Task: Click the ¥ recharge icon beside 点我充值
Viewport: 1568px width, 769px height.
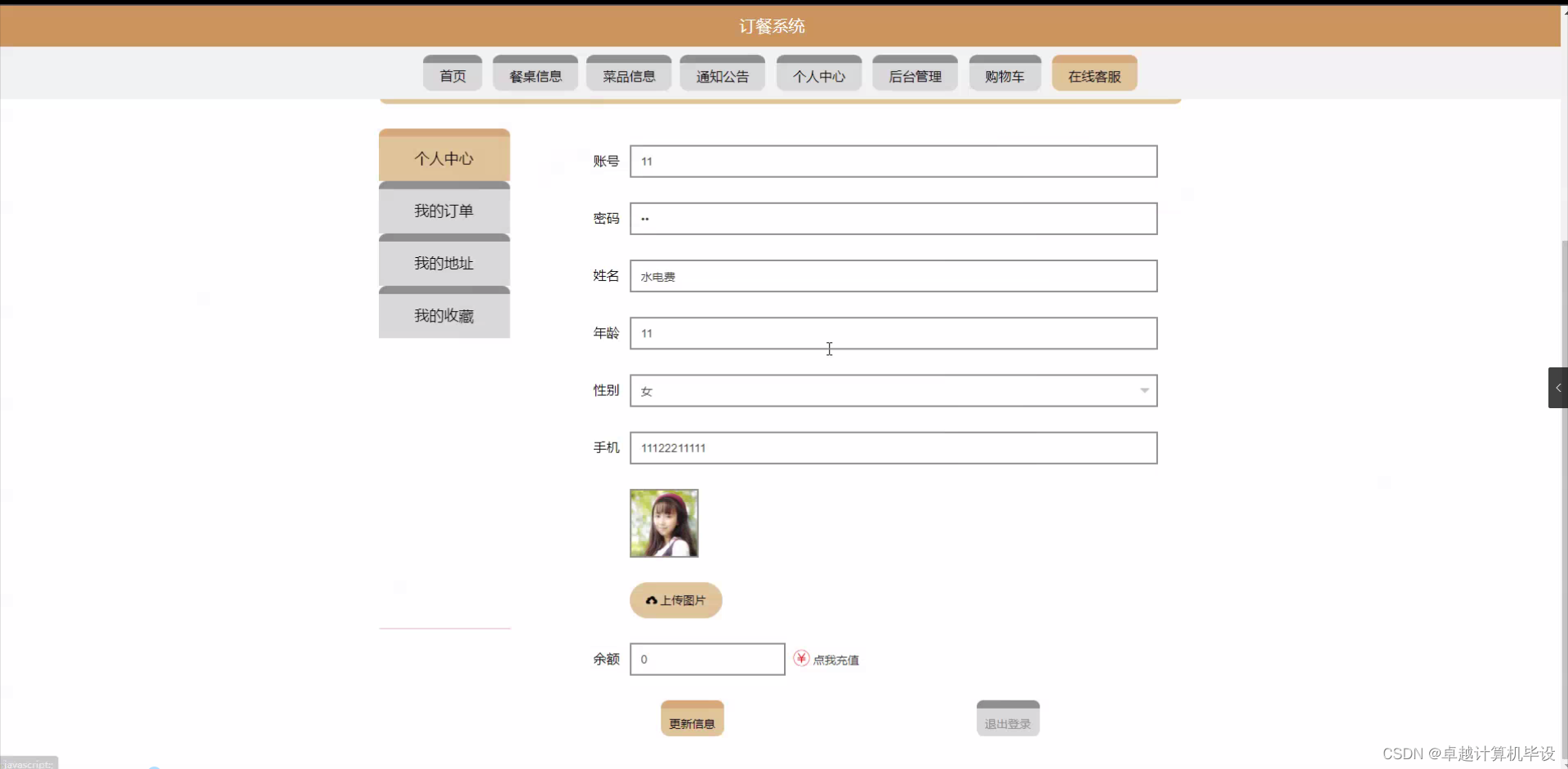Action: pyautogui.click(x=801, y=658)
